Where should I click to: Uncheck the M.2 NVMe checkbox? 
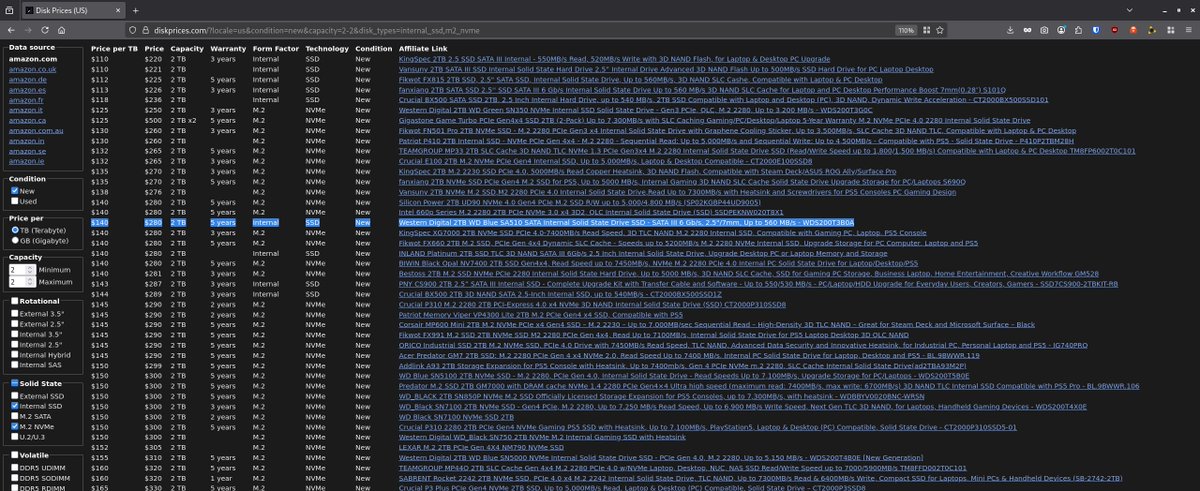click(15, 426)
